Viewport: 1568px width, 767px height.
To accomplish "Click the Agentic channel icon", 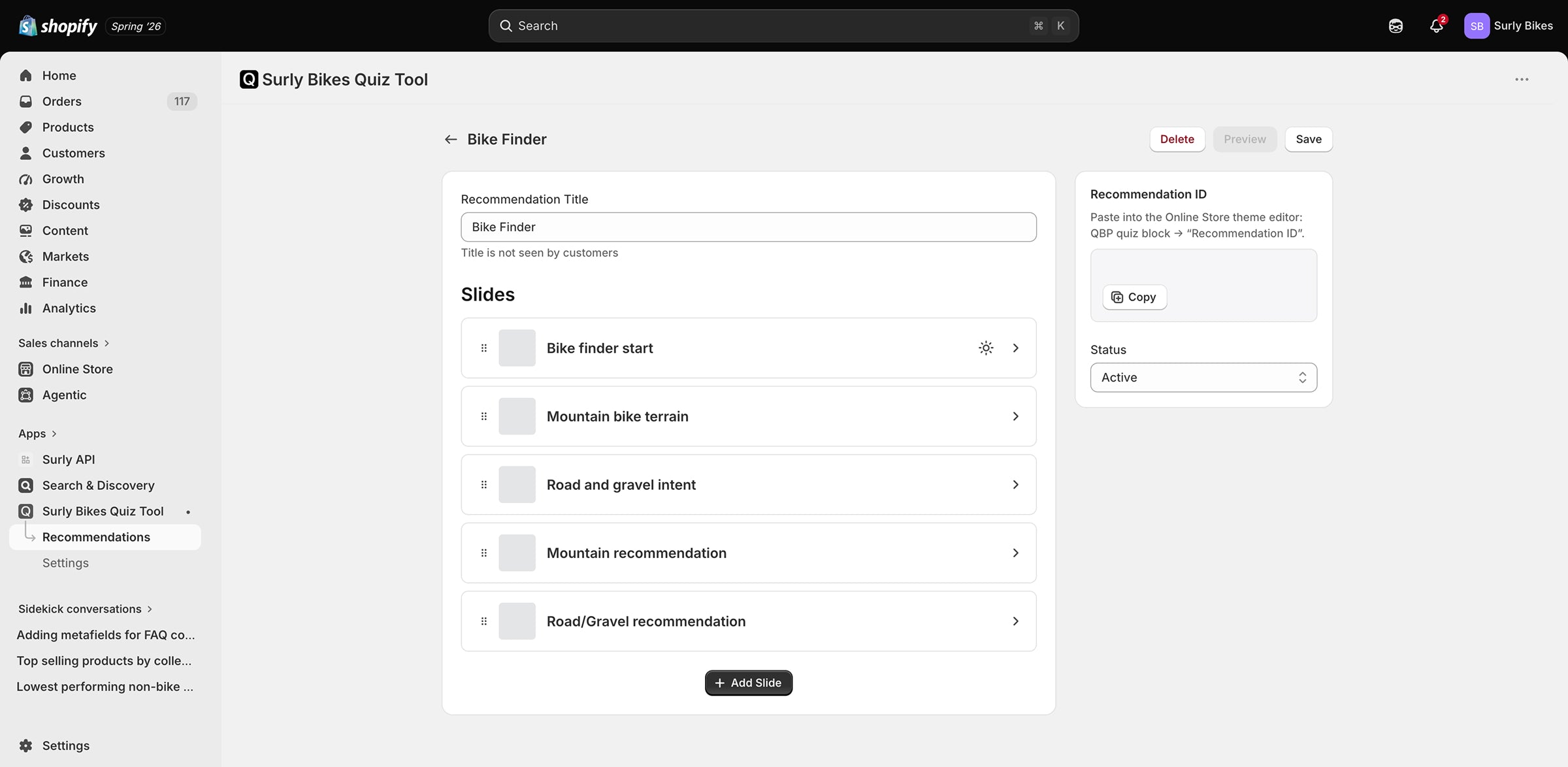I will (25, 395).
